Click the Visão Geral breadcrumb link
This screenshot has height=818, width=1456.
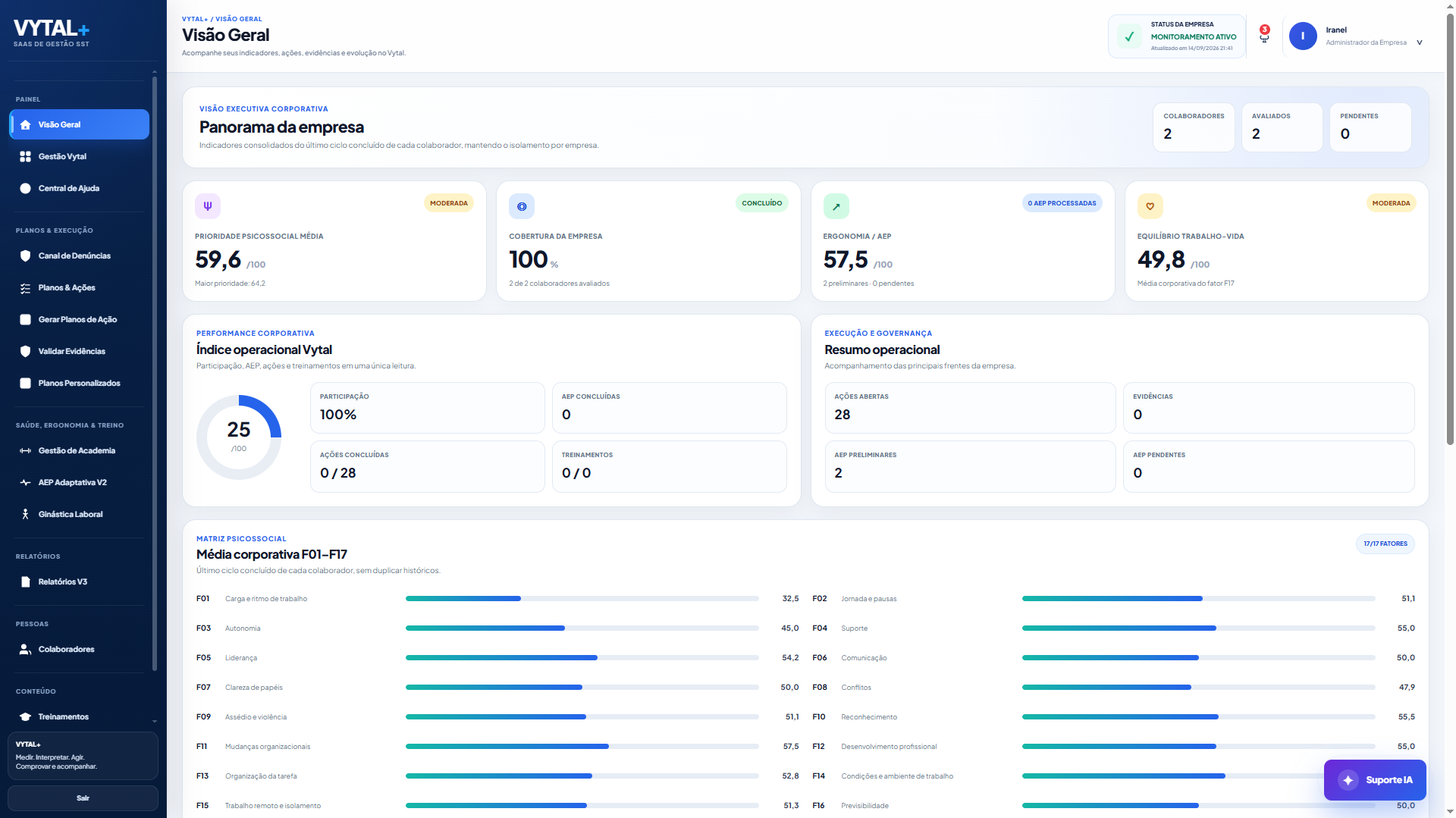[239, 19]
